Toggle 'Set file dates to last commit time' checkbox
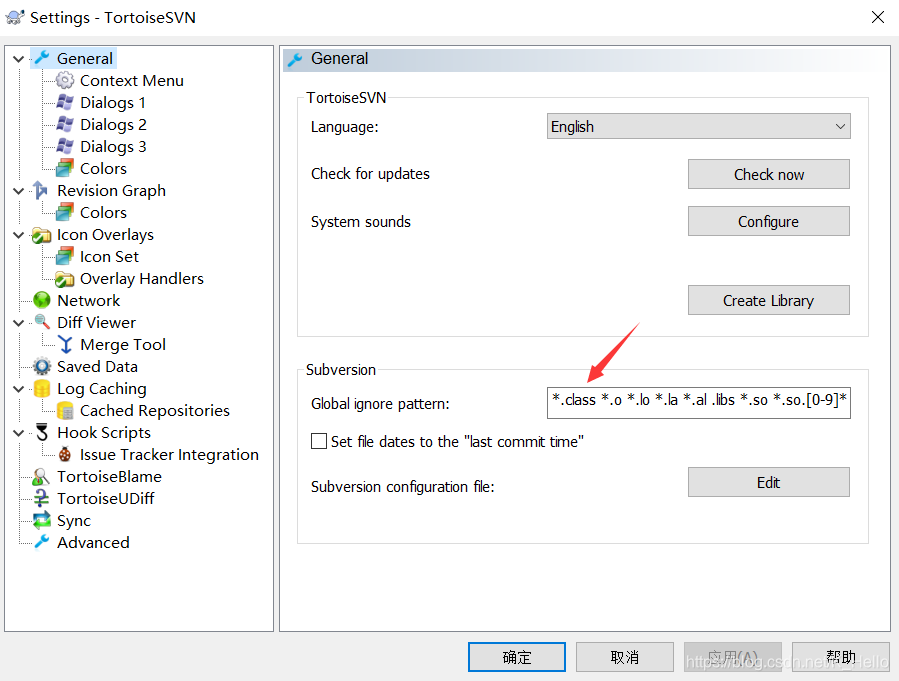 [319, 441]
